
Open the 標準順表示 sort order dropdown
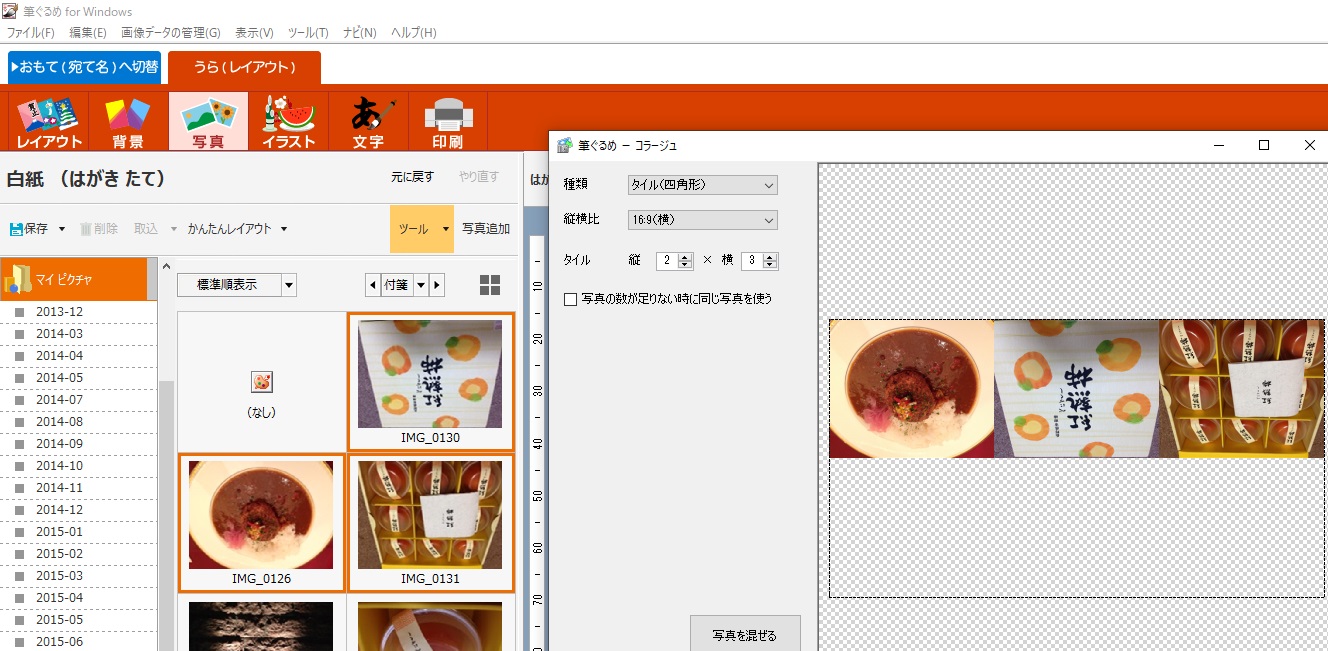click(237, 285)
